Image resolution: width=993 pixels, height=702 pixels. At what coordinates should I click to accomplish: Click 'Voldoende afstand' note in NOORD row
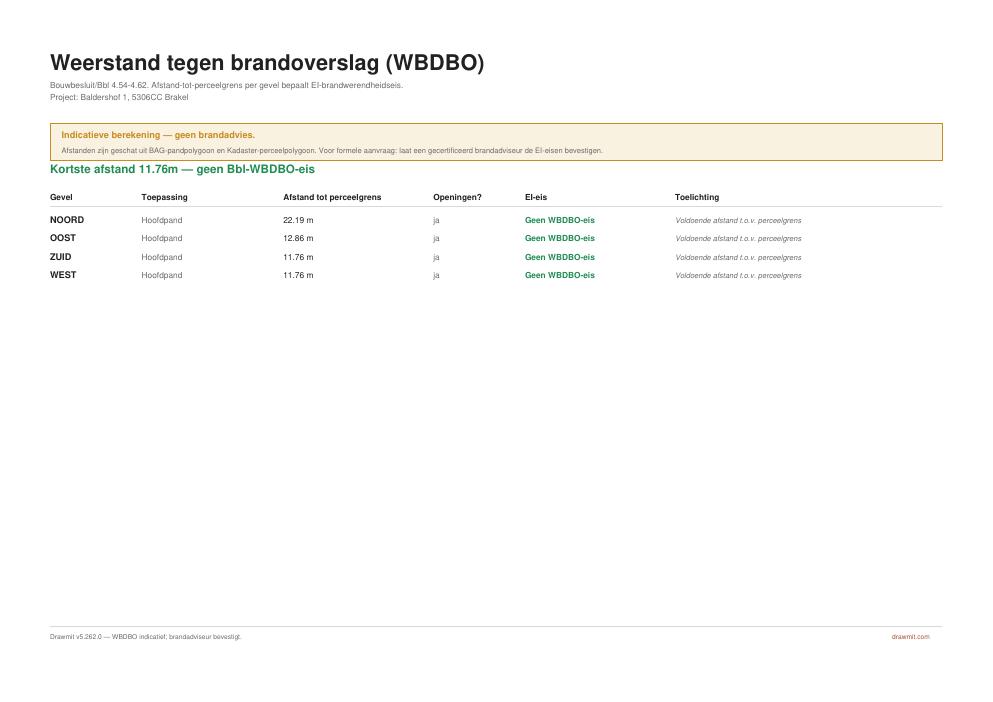(738, 220)
